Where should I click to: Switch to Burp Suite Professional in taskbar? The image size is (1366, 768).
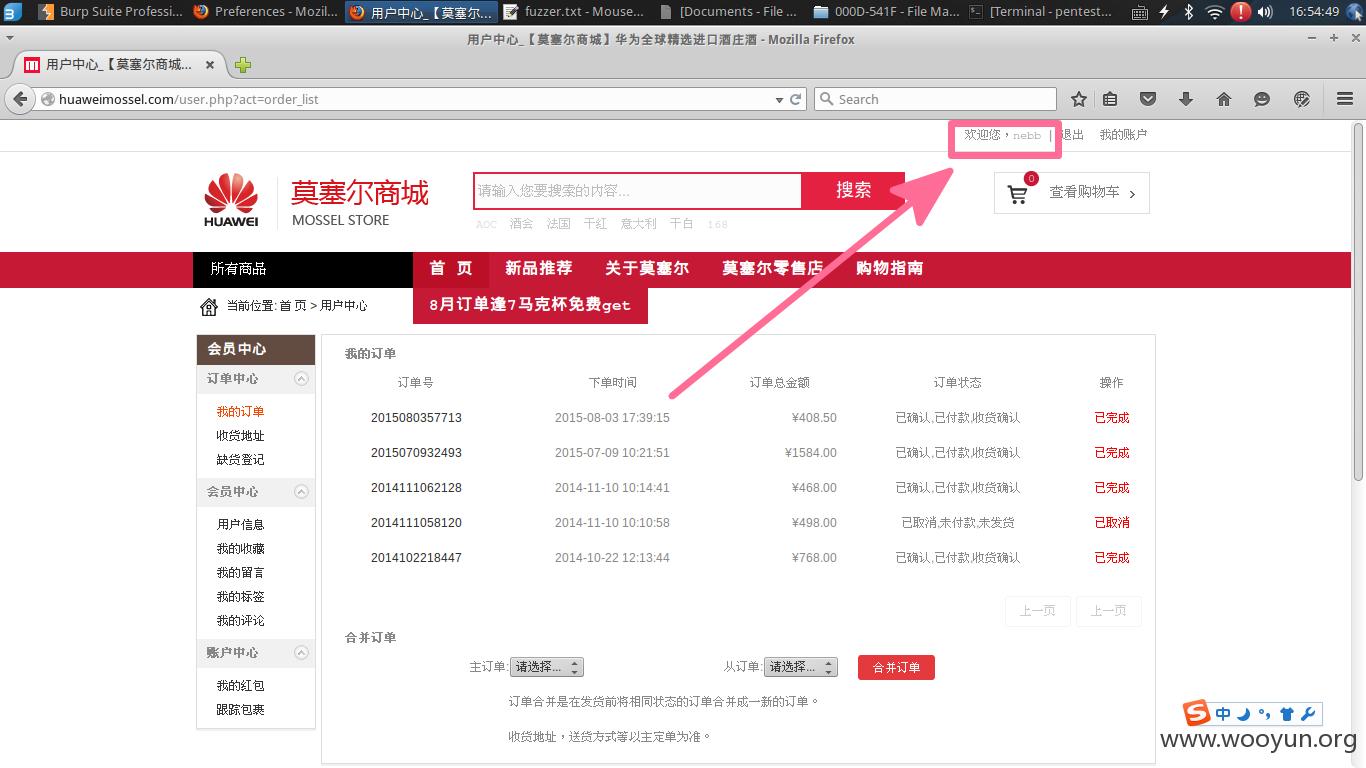pos(110,12)
